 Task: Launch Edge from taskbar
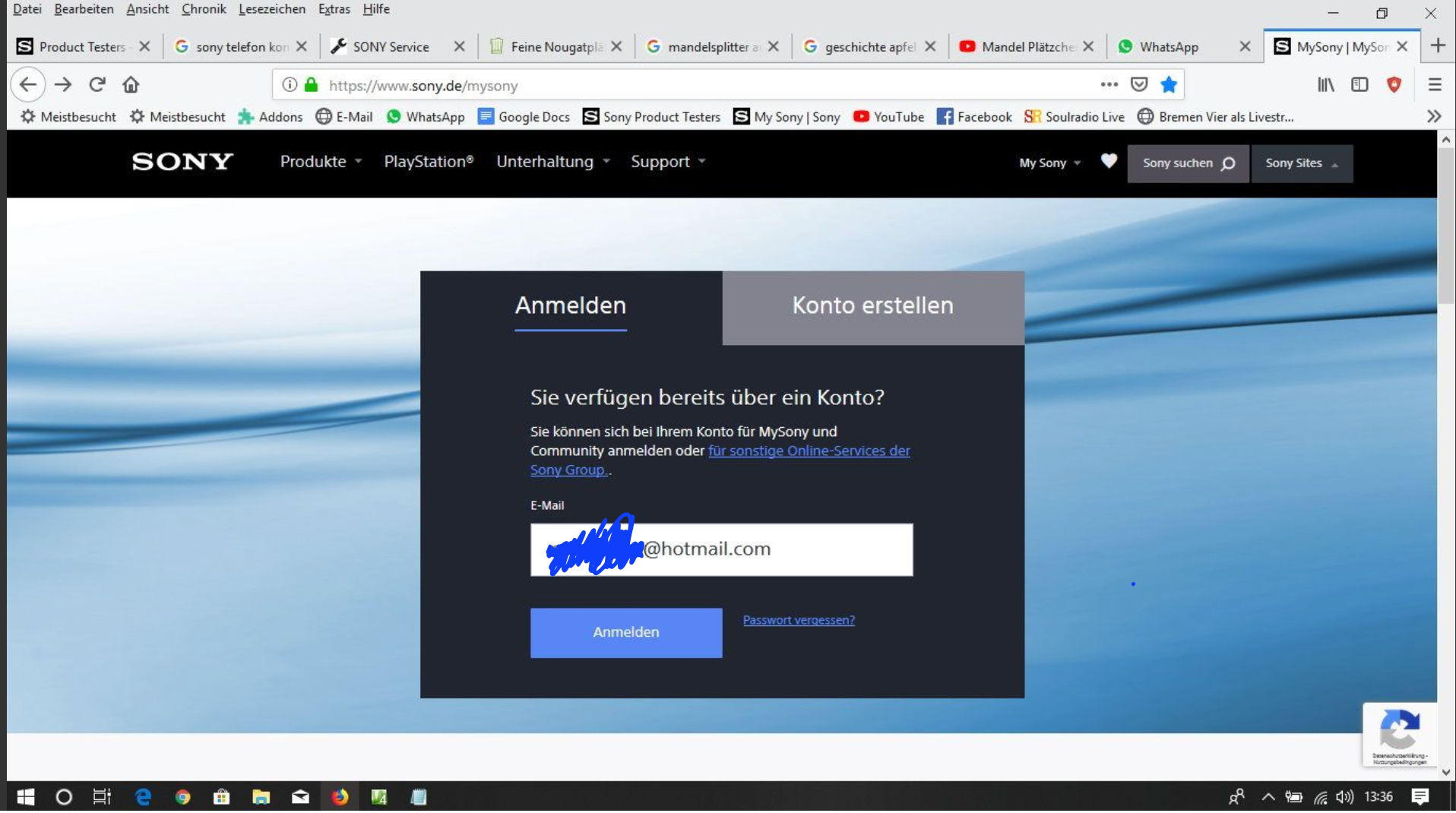(143, 796)
